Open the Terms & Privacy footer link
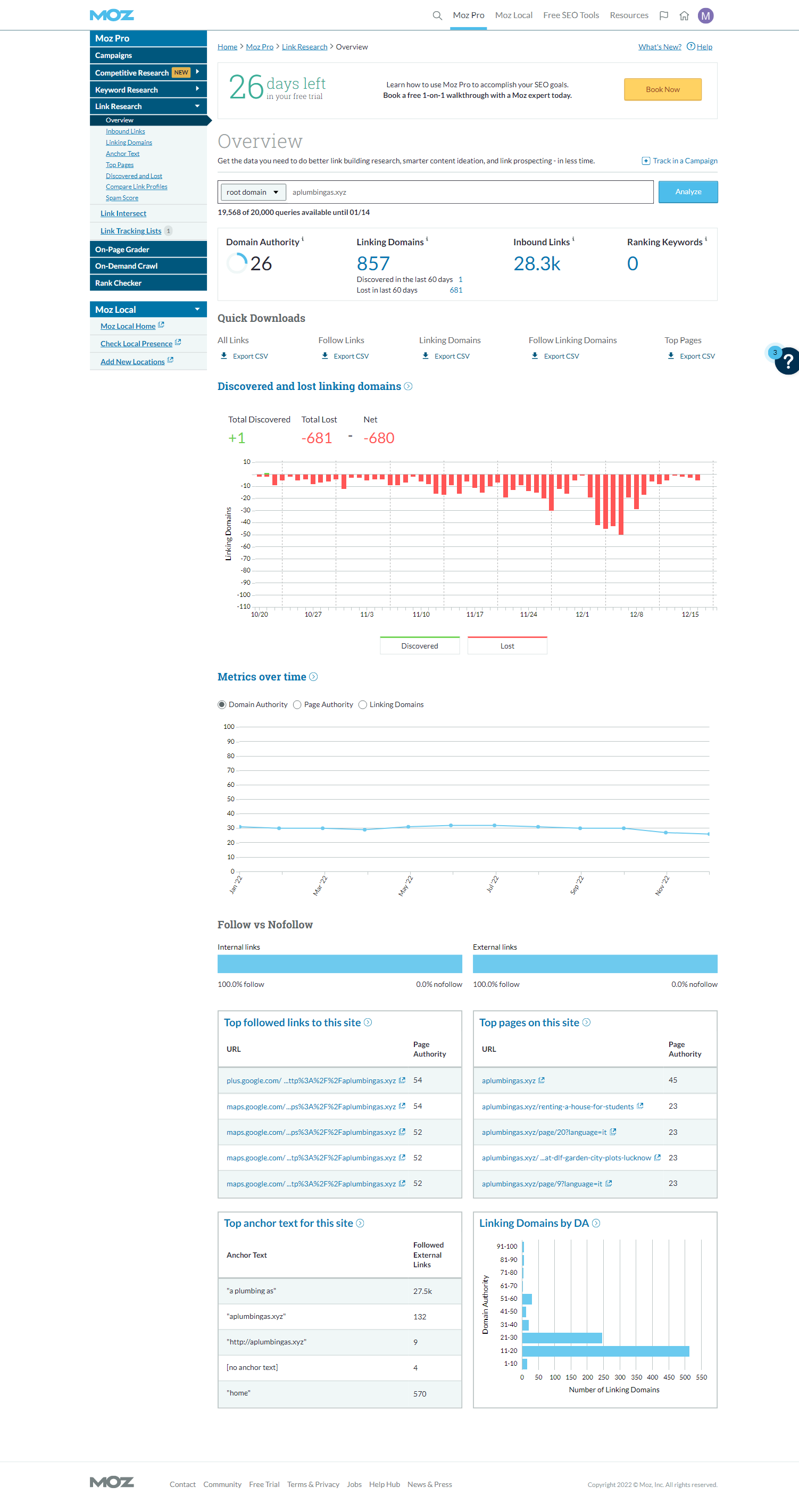 (x=313, y=1484)
